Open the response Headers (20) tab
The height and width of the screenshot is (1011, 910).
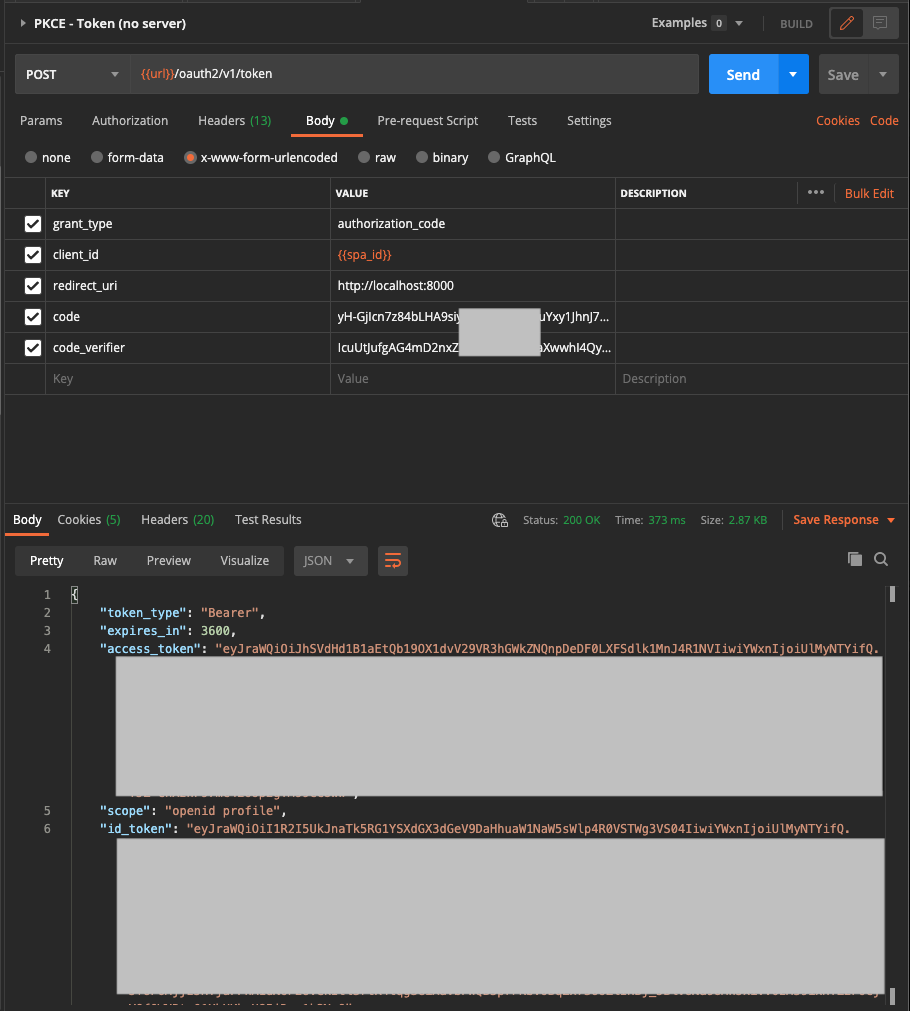click(x=177, y=520)
